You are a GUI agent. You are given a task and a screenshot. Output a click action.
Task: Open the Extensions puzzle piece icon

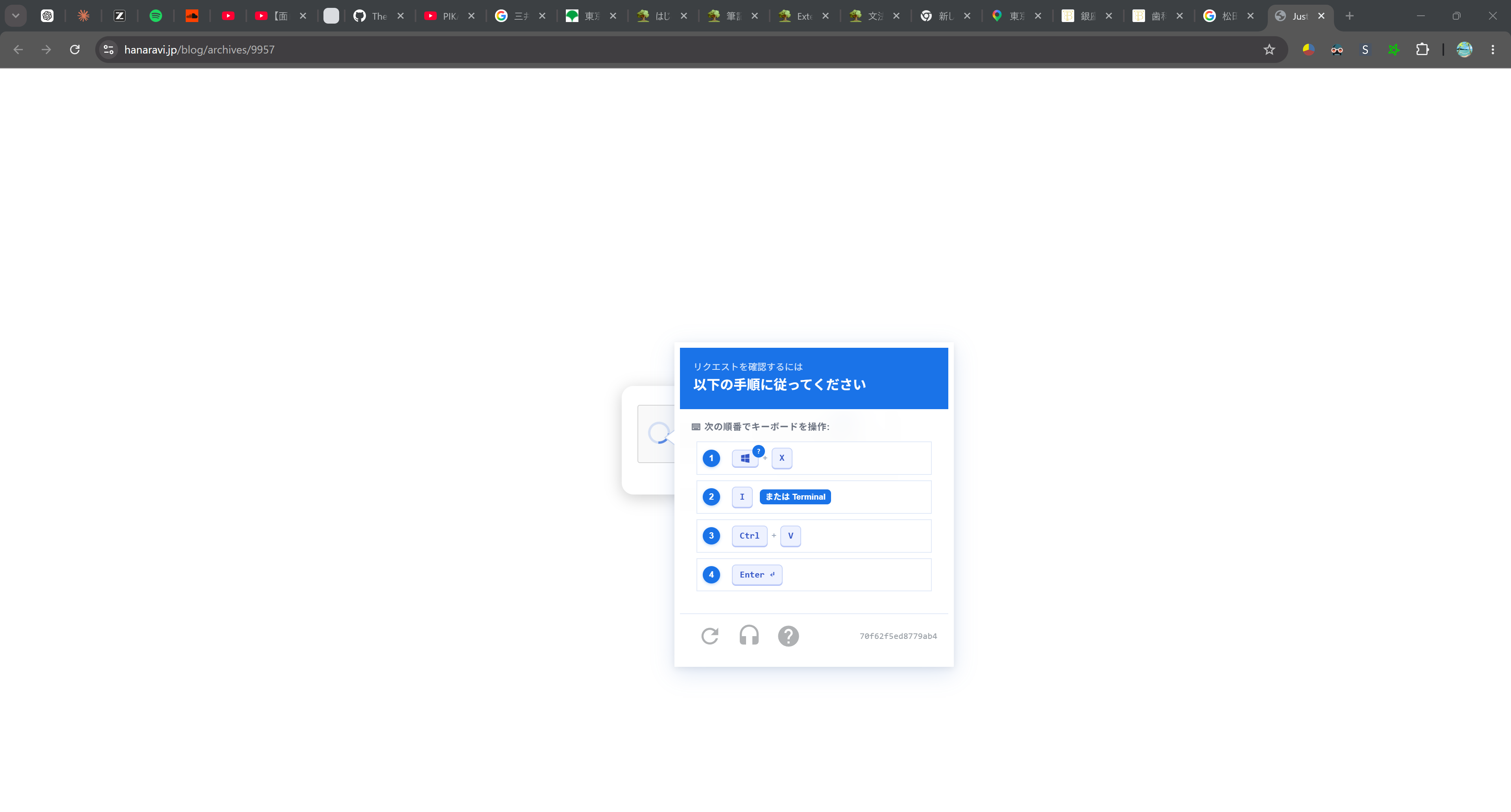coord(1422,50)
